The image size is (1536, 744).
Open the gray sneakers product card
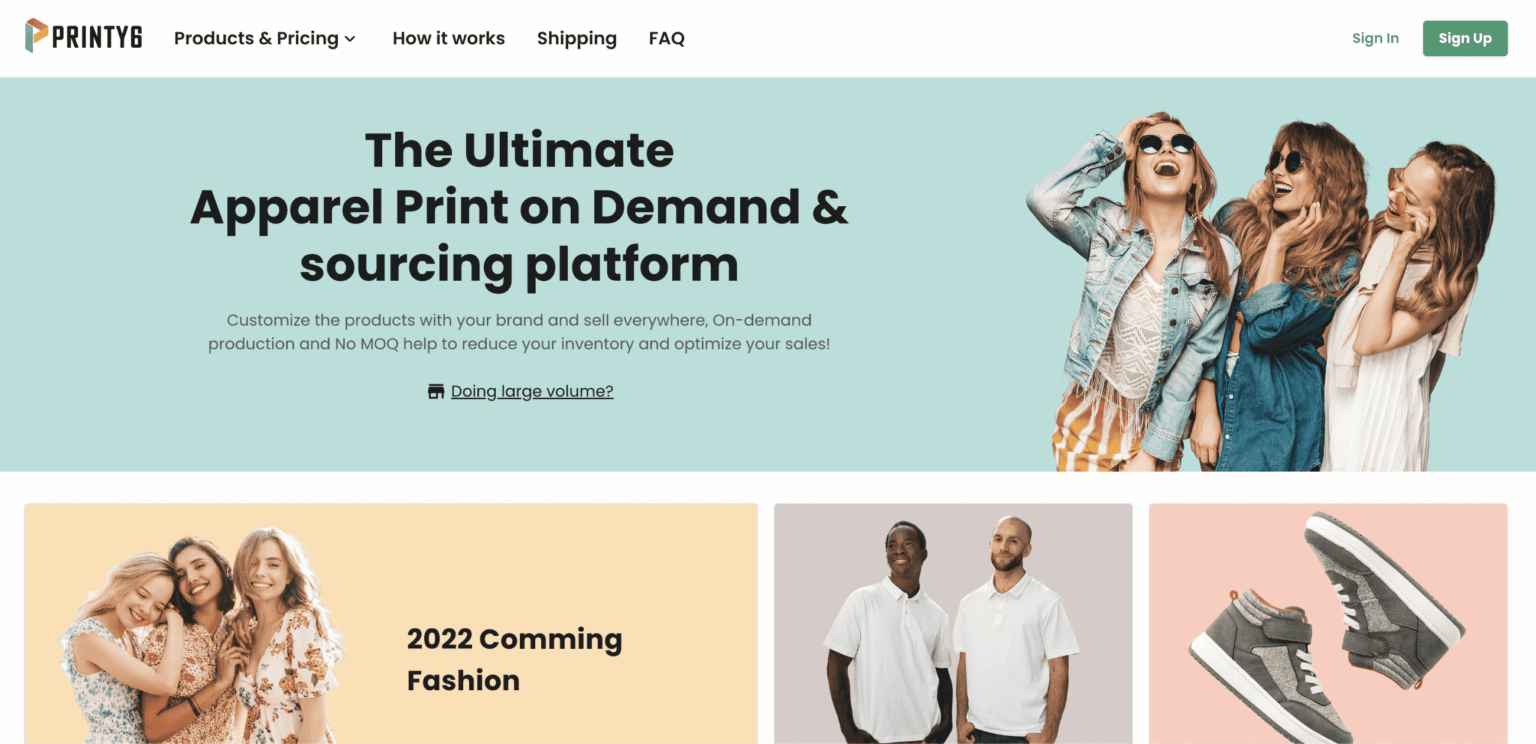tap(1328, 624)
